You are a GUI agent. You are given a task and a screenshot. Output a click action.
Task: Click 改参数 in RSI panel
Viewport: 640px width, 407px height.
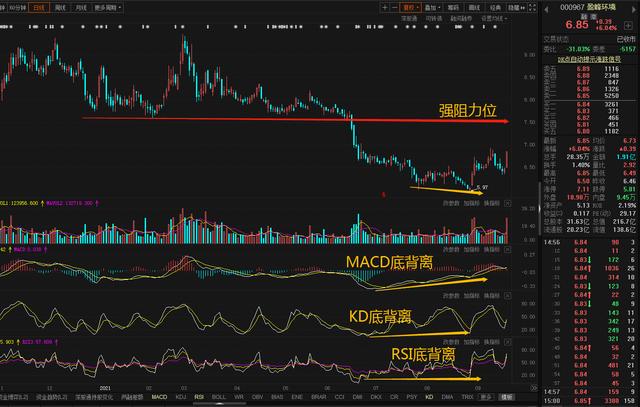coord(451,341)
